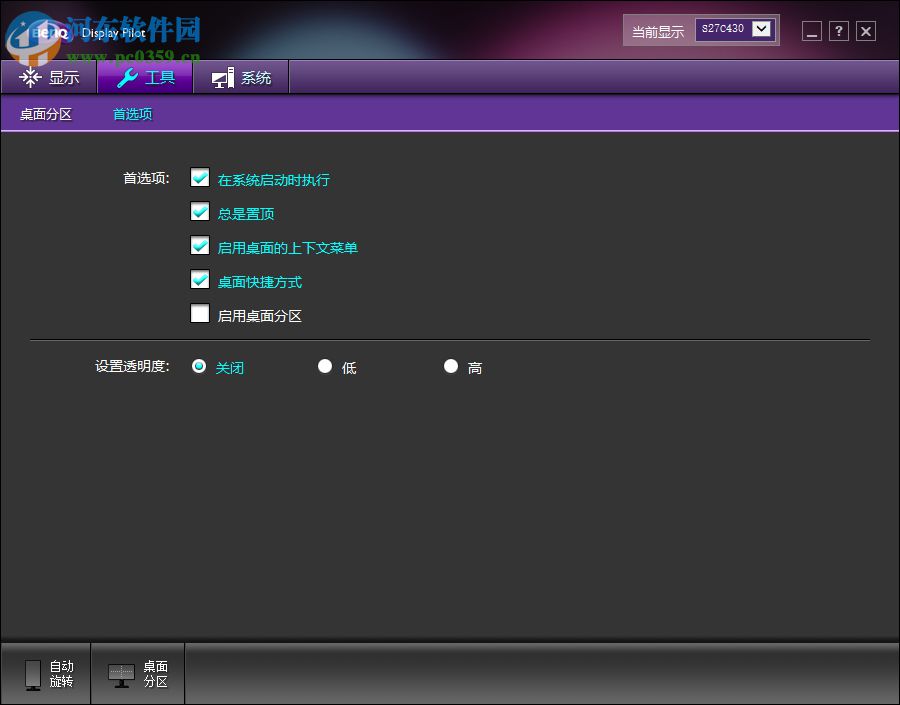Click the 当前显示 label field

(x=657, y=31)
